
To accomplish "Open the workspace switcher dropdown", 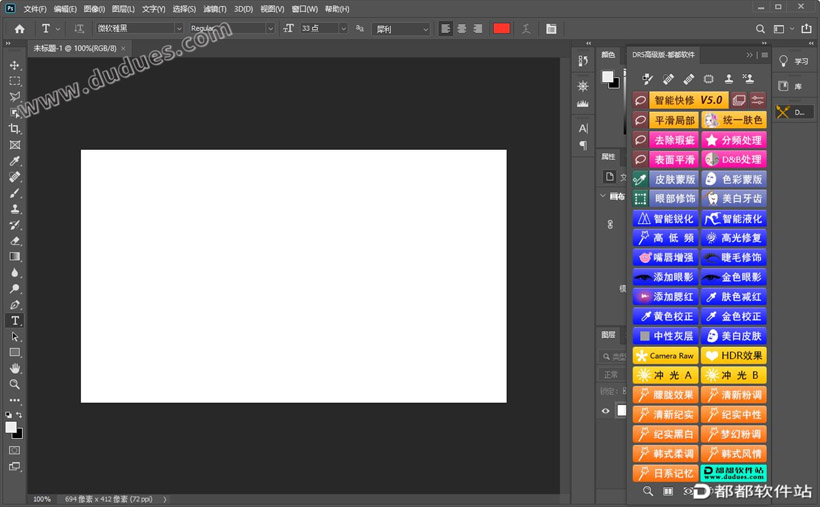I will coord(783,29).
